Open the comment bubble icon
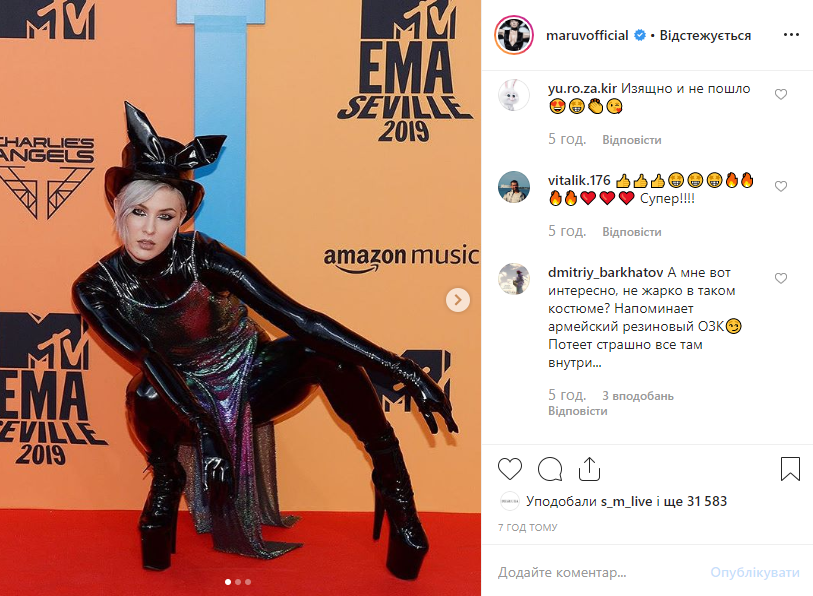Image resolution: width=813 pixels, height=596 pixels. [550, 469]
